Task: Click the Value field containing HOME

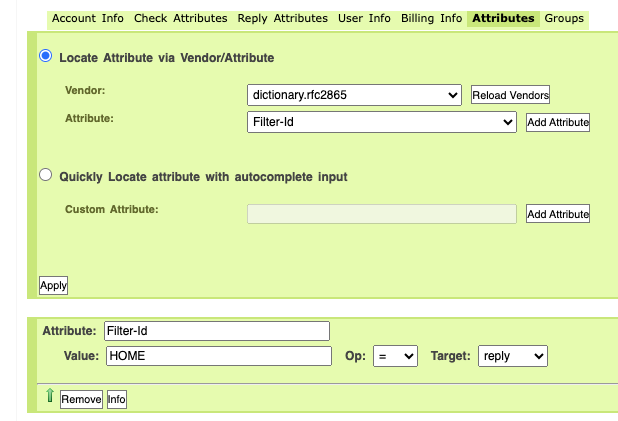Action: point(217,356)
